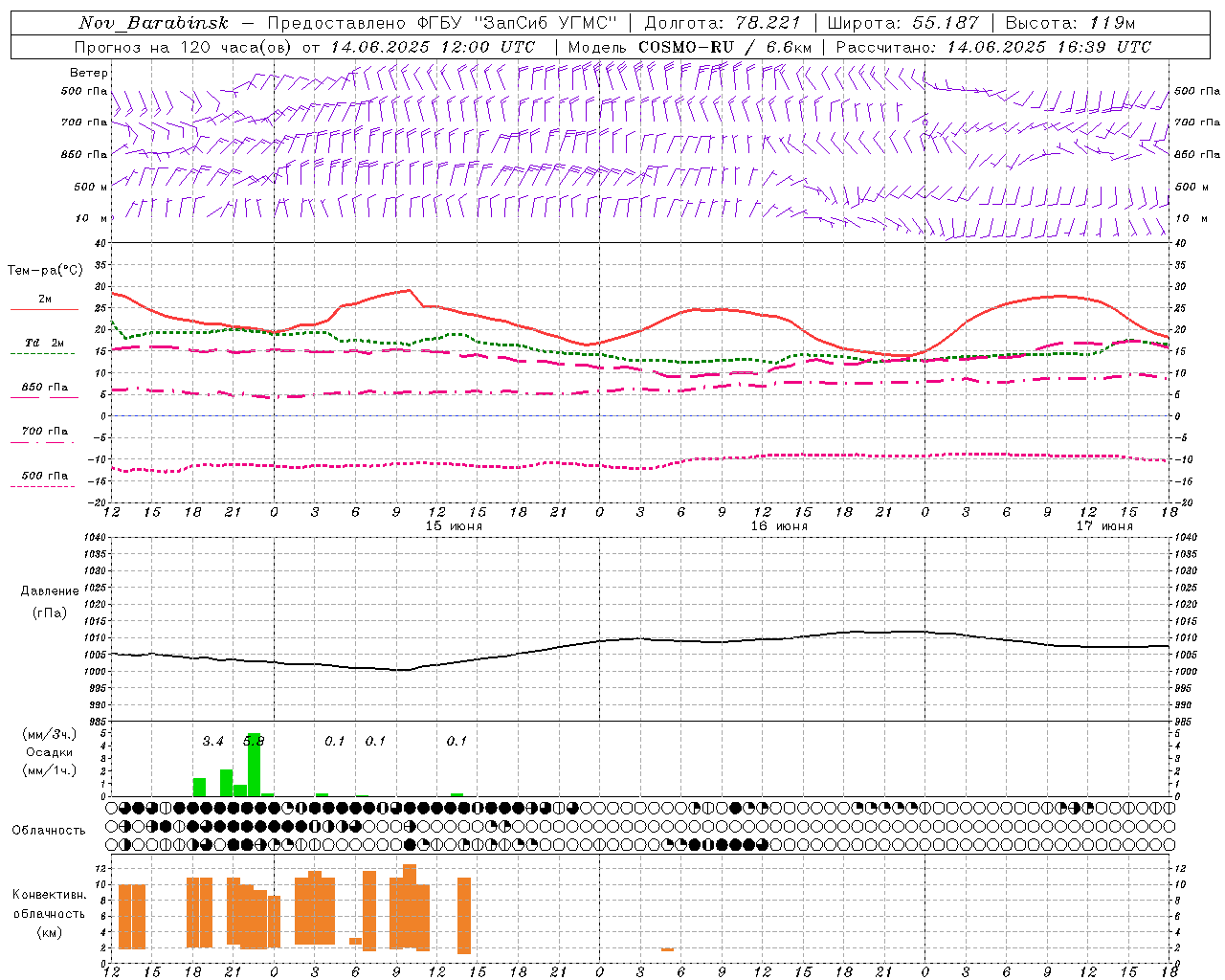The height and width of the screenshot is (980, 1225).
Task: Click the '15 июня' date label
Action: point(454,526)
